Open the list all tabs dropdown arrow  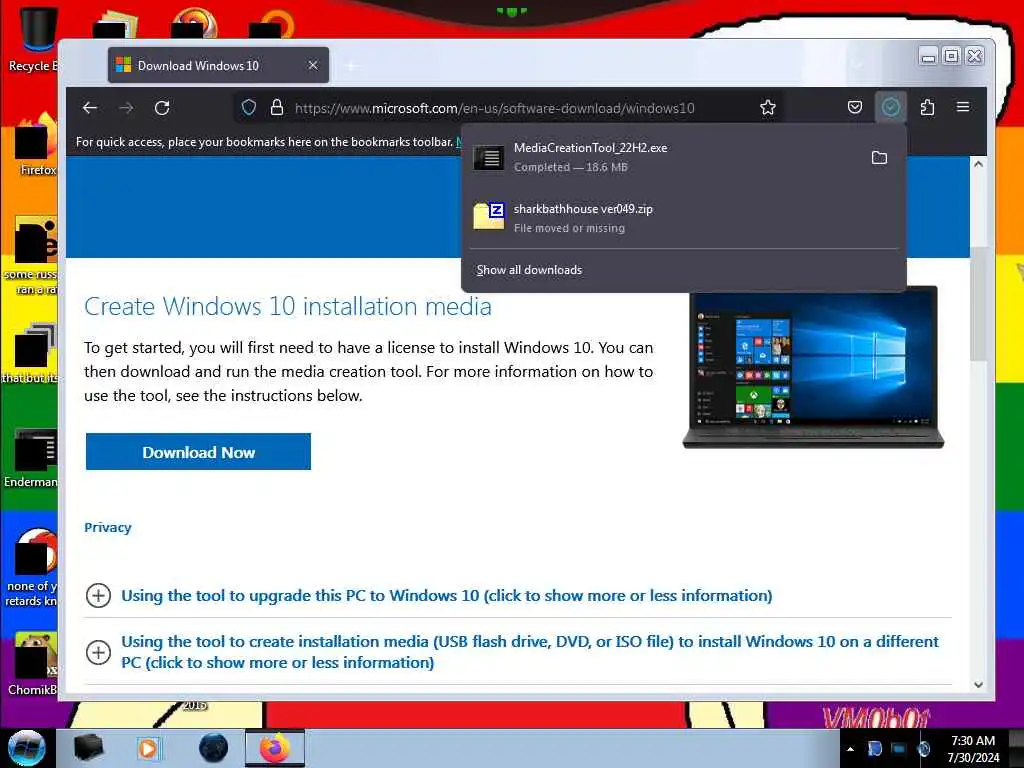pos(857,65)
